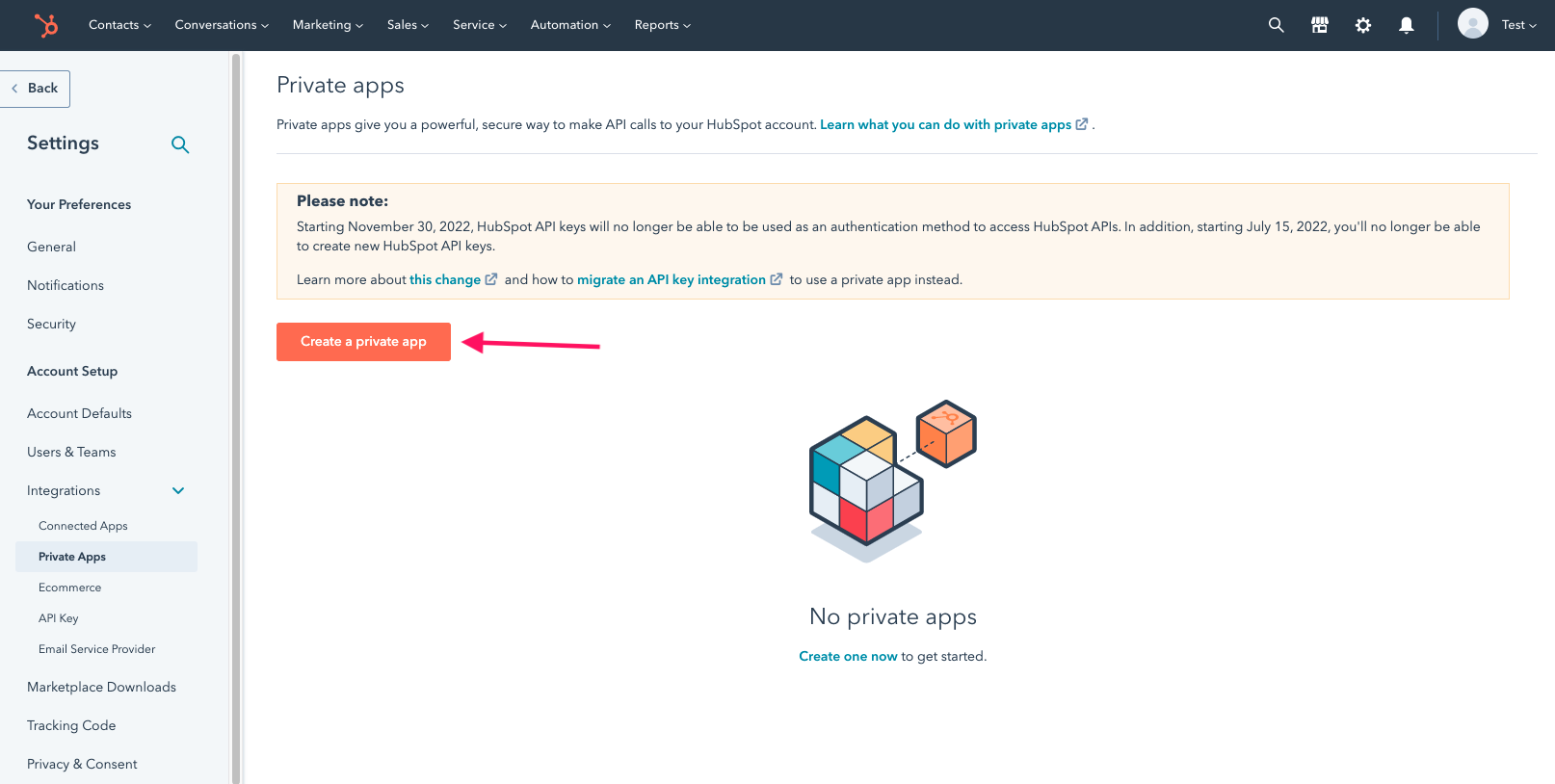Open Users & Teams settings

click(x=71, y=452)
